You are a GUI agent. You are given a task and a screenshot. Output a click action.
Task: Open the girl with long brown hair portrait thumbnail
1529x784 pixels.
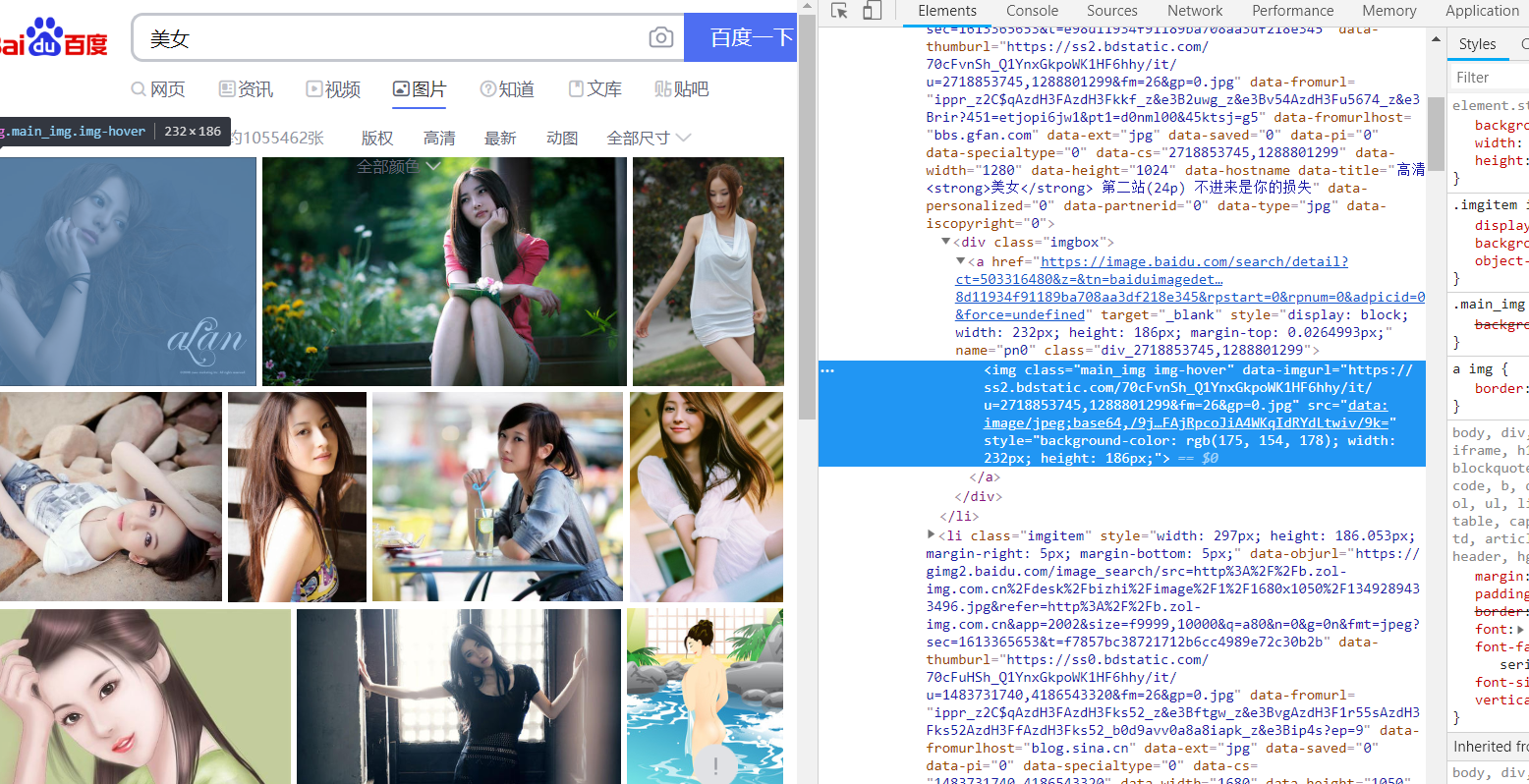[297, 497]
